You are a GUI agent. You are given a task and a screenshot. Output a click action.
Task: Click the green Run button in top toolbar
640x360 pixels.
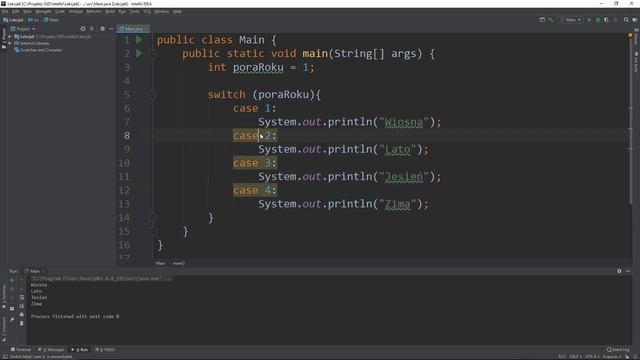589,20
